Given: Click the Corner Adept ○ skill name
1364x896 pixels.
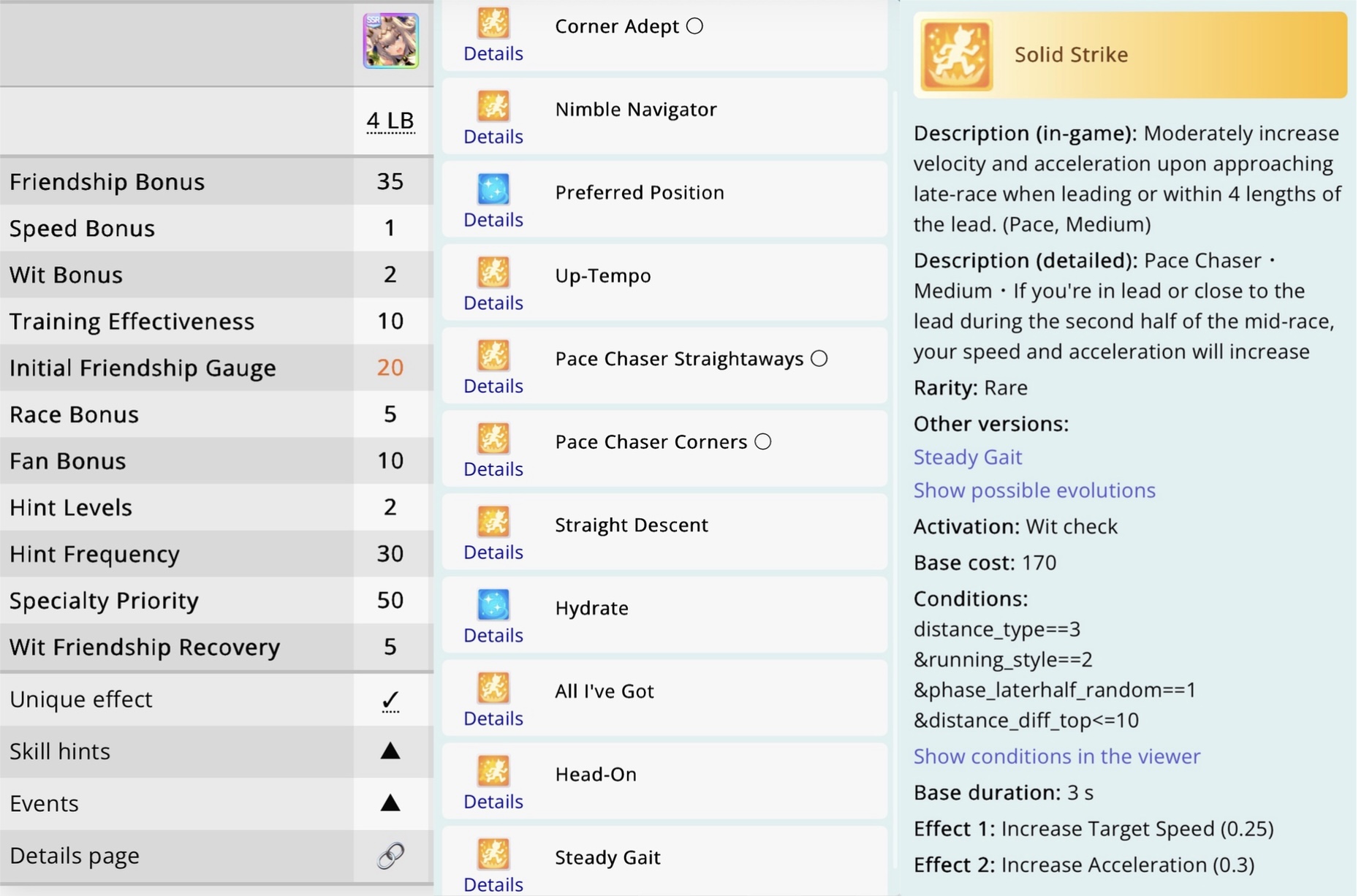Looking at the screenshot, I should [629, 26].
